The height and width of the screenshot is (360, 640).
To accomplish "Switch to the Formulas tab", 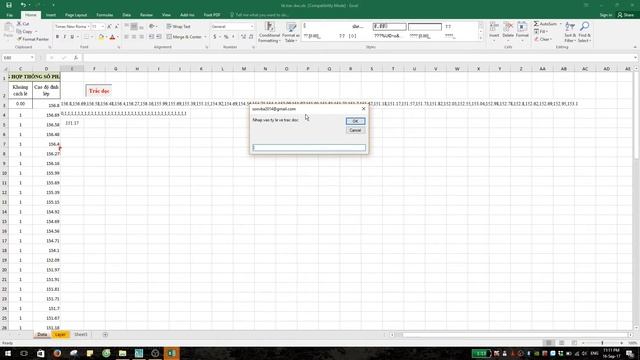I will click(104, 15).
